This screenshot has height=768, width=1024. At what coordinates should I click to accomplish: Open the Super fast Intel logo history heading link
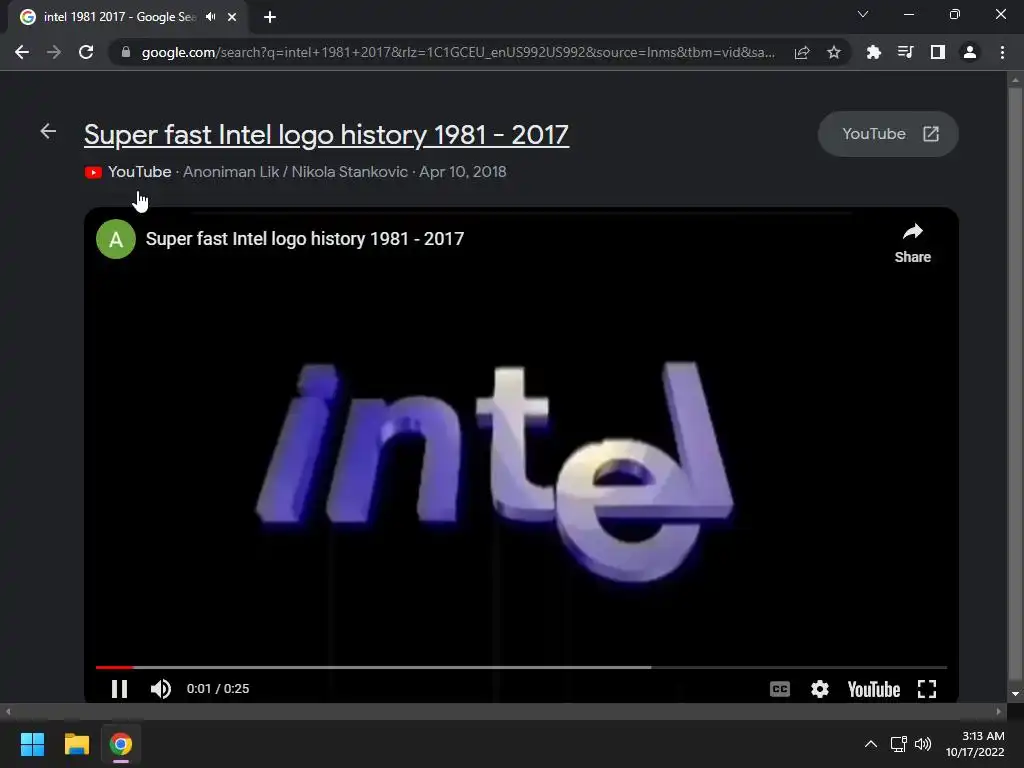coord(327,135)
